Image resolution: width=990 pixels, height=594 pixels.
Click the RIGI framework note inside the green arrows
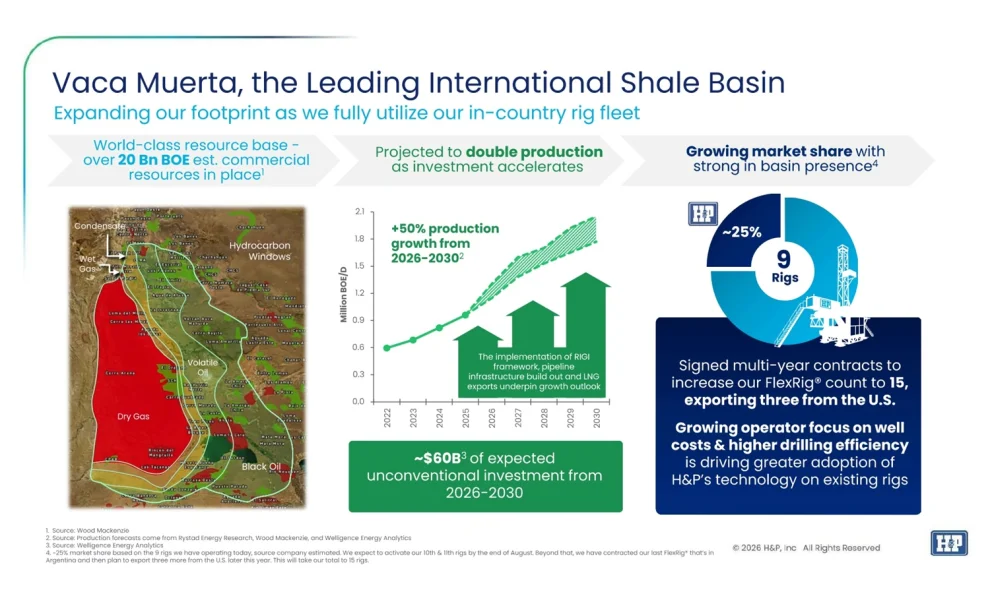534,372
